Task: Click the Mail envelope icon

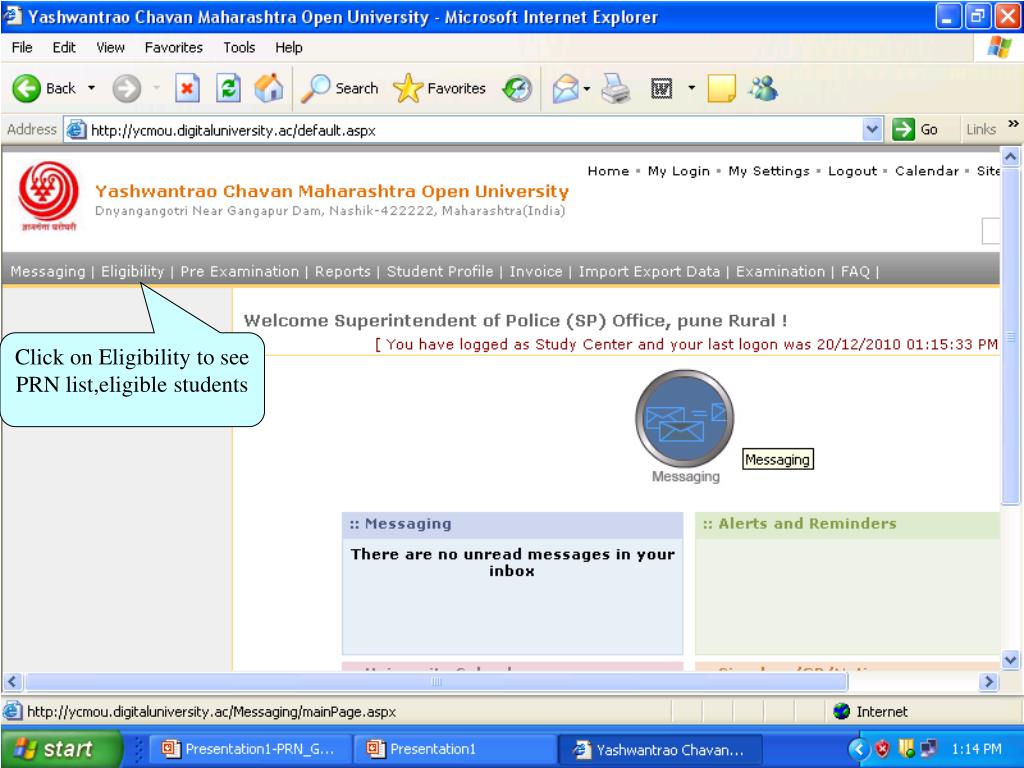Action: pyautogui.click(x=566, y=88)
